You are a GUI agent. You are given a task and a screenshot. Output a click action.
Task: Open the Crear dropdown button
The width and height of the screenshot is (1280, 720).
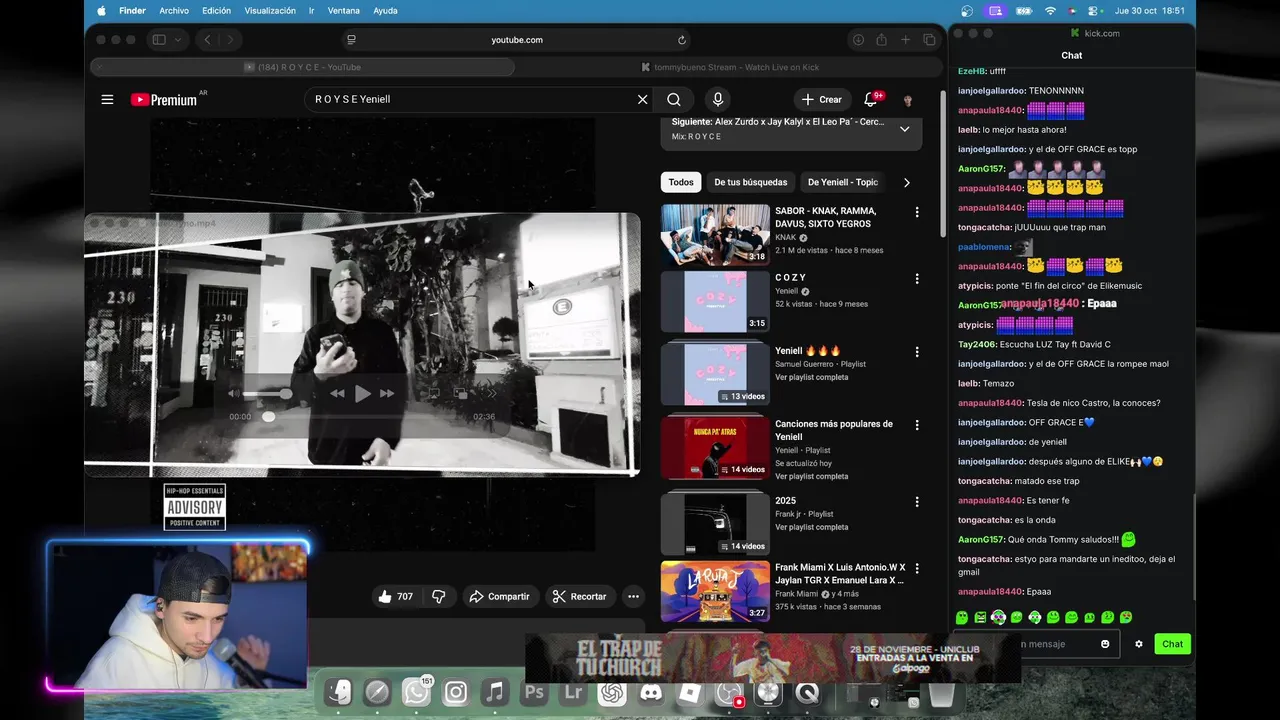[x=821, y=99]
